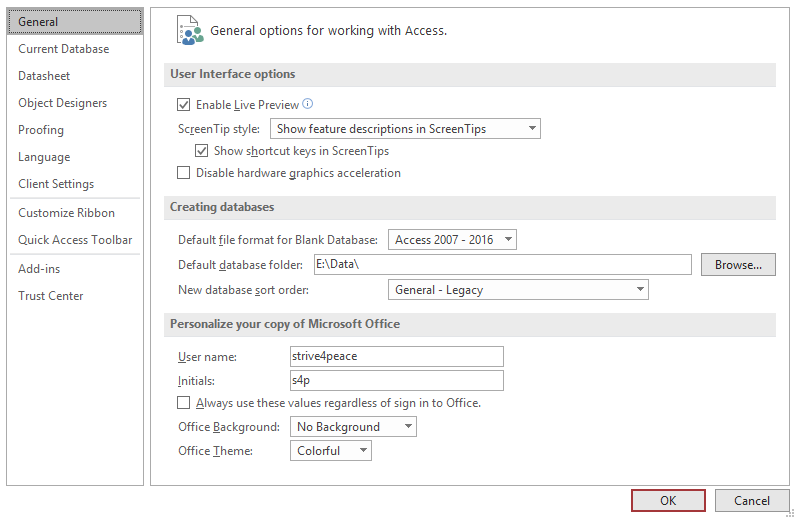Click the info icon beside Enable Live Preview

click(308, 104)
